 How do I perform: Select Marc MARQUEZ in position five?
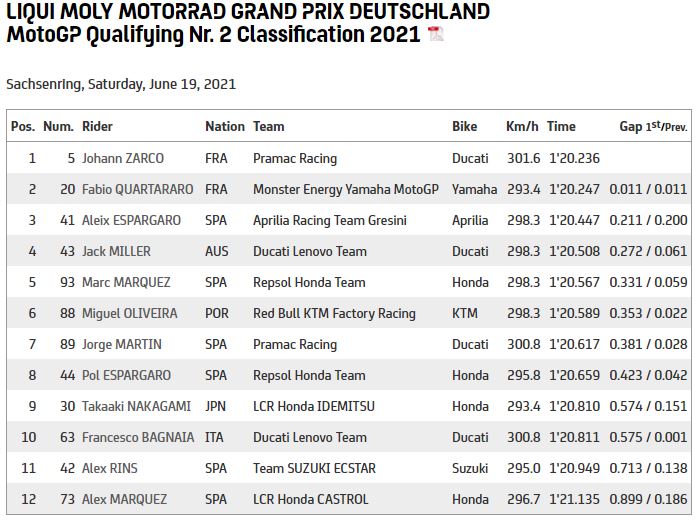[126, 282]
